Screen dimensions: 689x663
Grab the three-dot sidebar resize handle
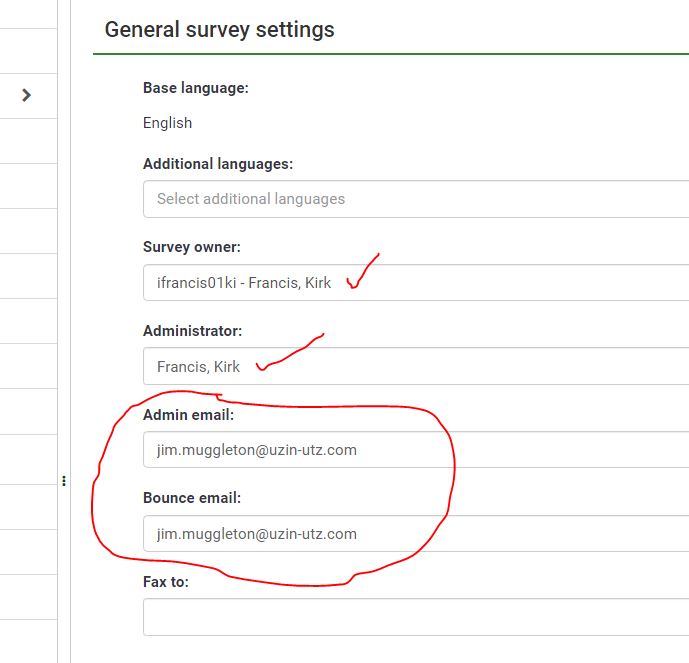pos(64,481)
